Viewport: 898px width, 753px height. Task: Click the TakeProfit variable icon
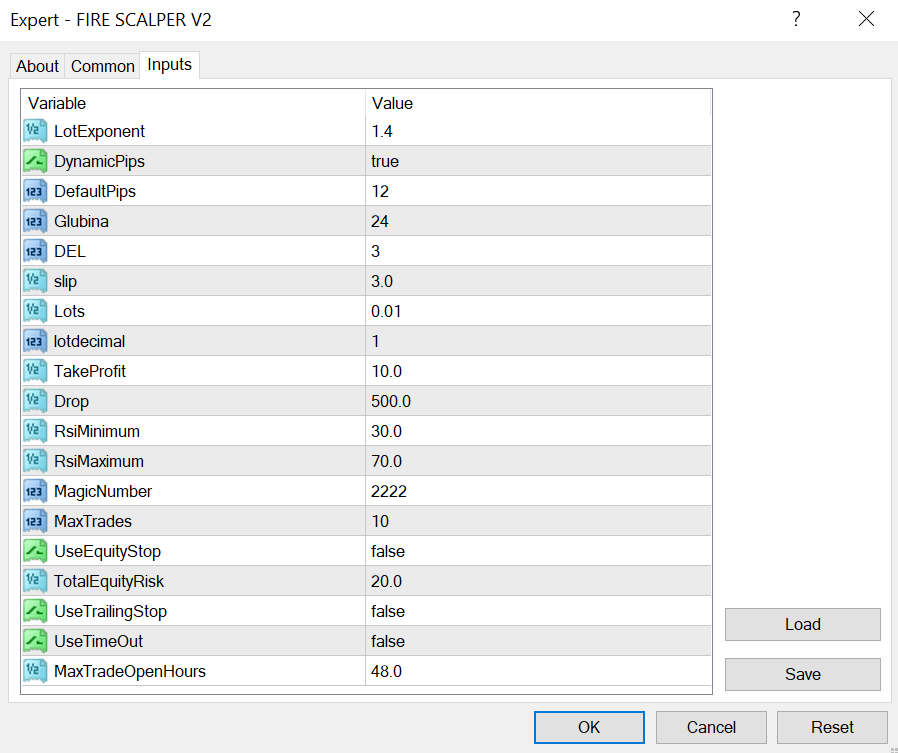(x=36, y=371)
